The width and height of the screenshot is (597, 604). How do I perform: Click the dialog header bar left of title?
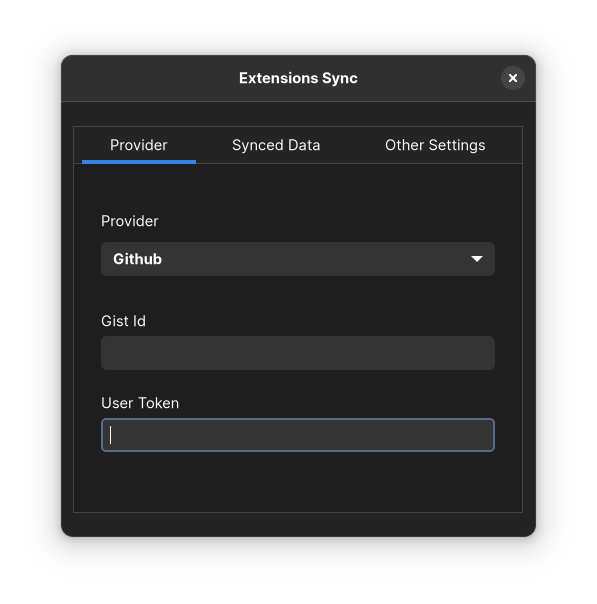click(x=150, y=78)
